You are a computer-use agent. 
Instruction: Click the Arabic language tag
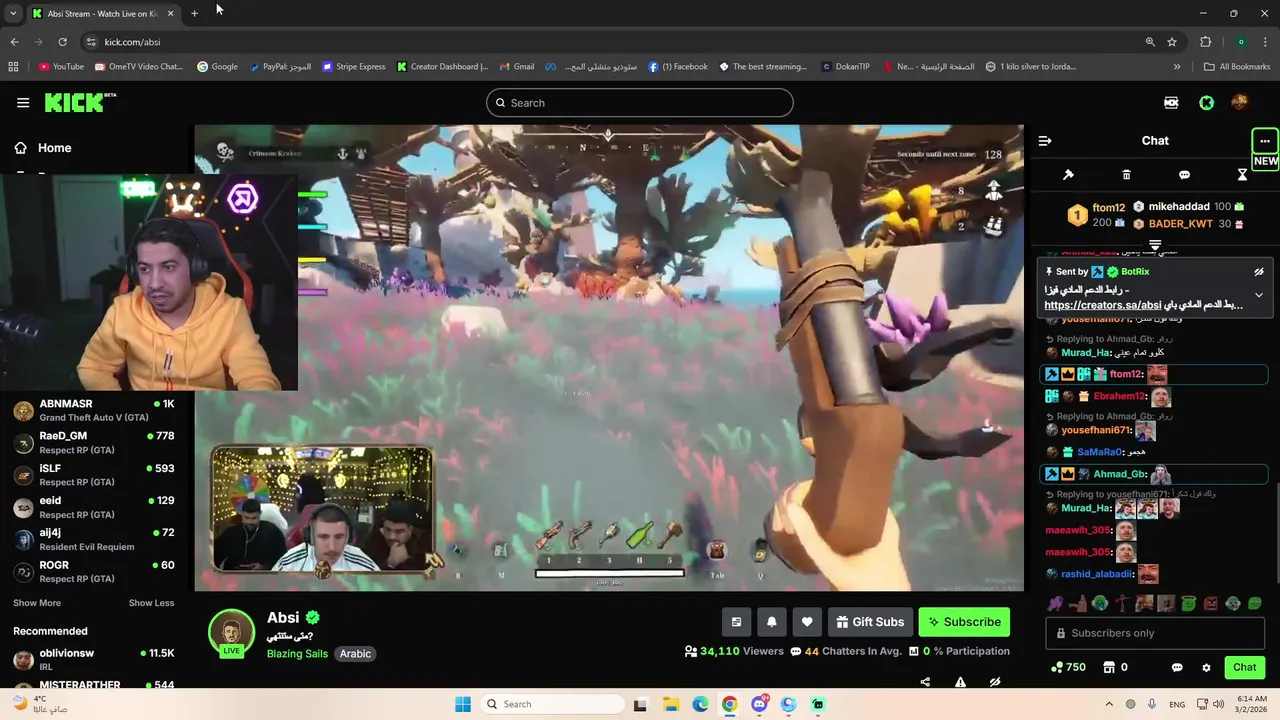pos(355,654)
